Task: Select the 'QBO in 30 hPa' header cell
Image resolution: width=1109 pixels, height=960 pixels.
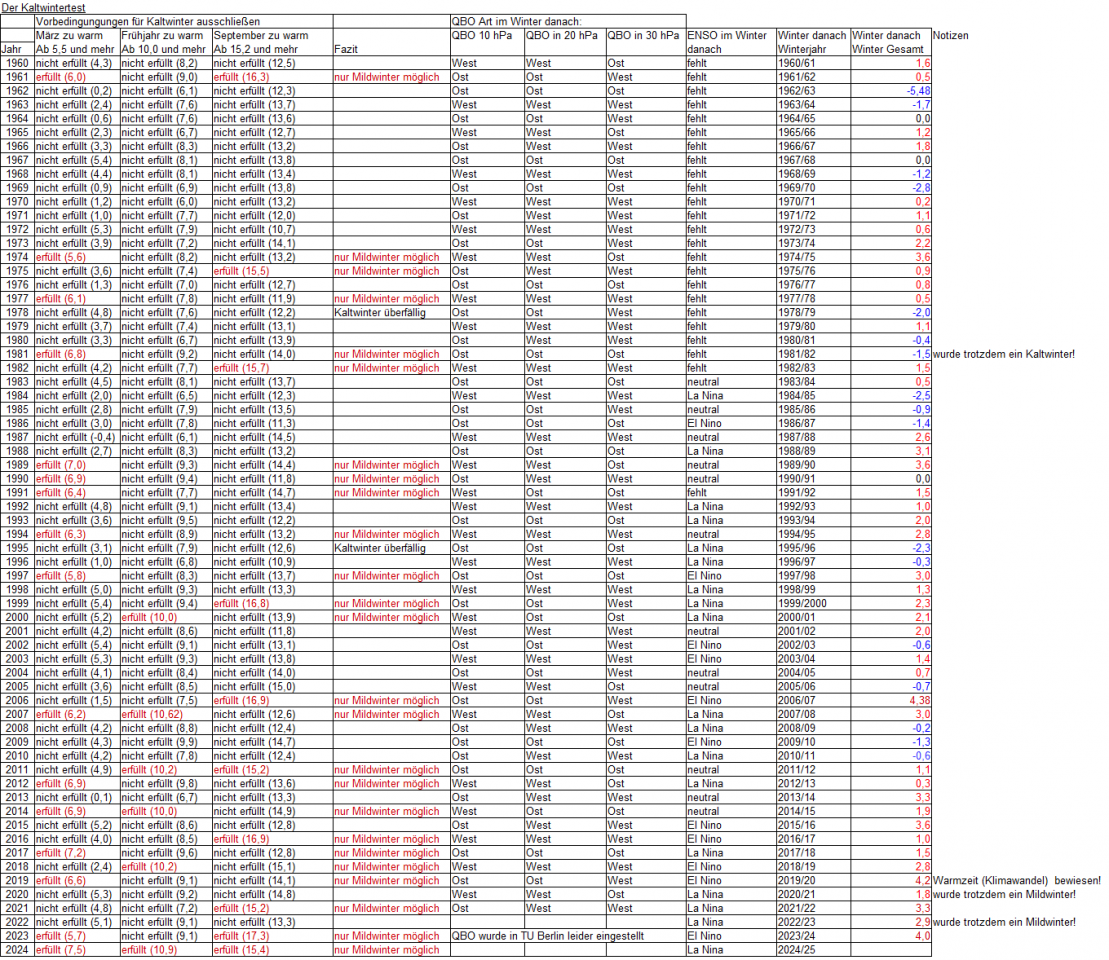Action: 643,35
